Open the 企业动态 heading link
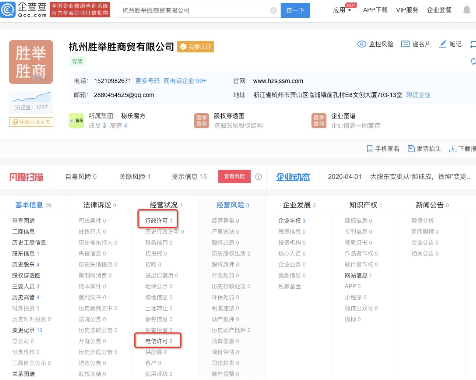 (x=293, y=177)
